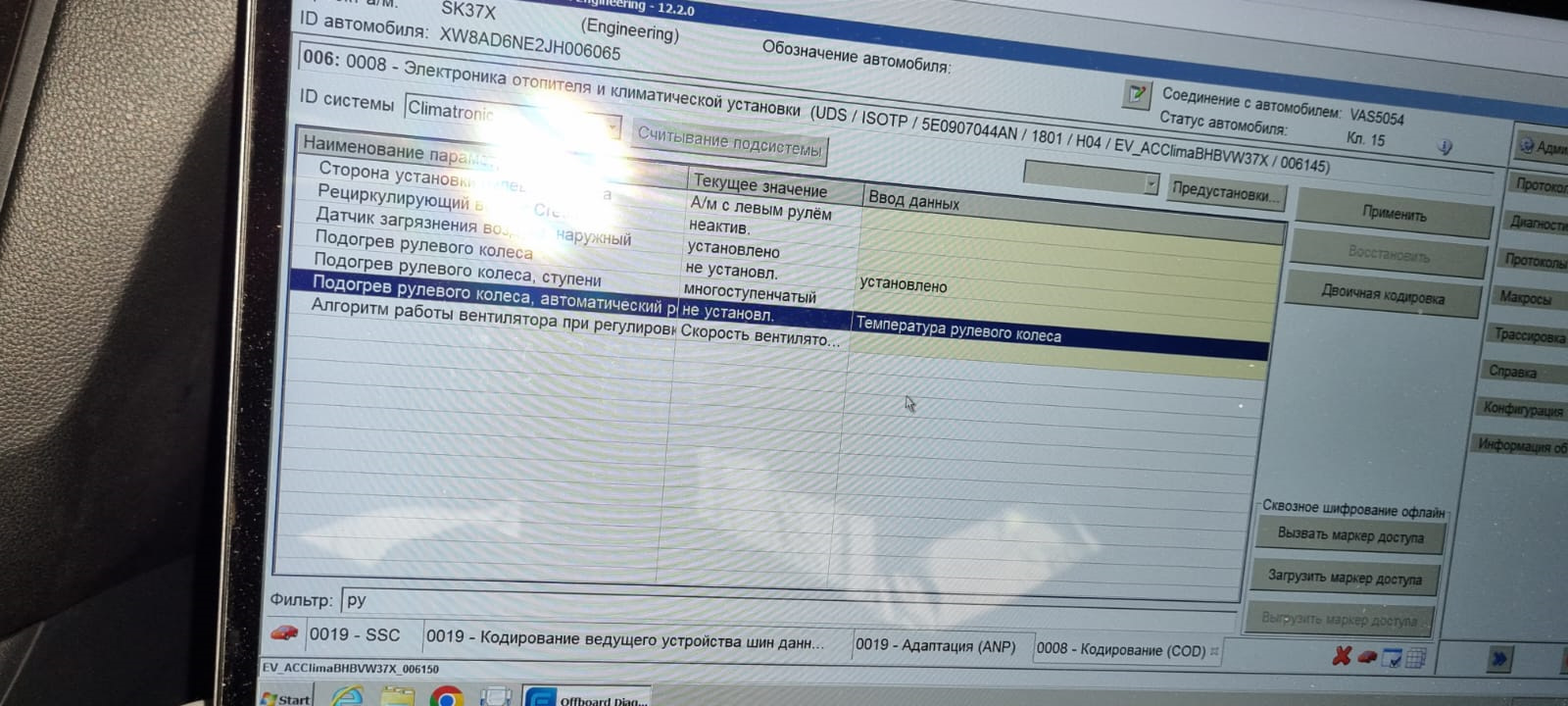Click the Загрузить маркер доступа button

(1344, 578)
